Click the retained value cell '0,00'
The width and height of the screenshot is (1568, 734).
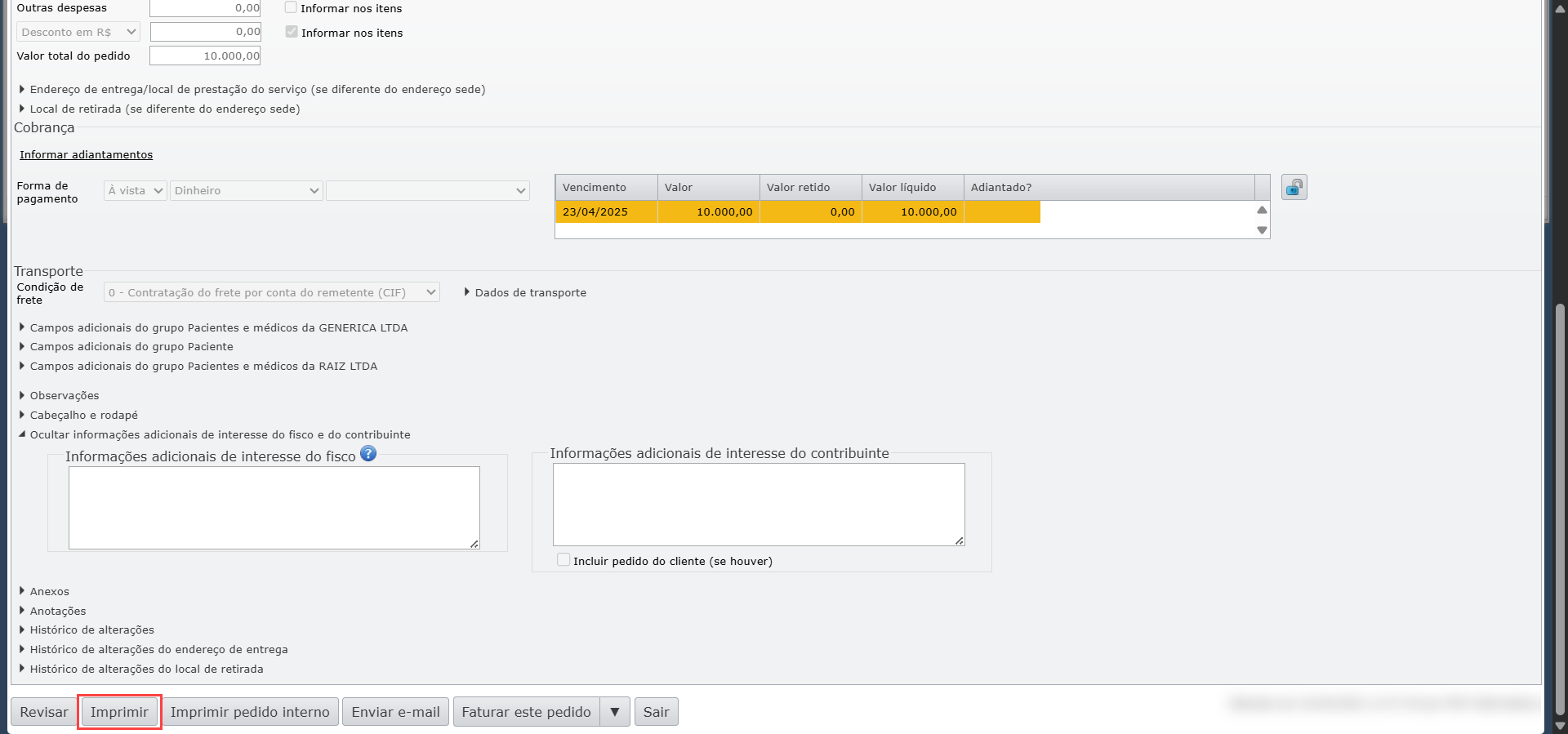[811, 211]
